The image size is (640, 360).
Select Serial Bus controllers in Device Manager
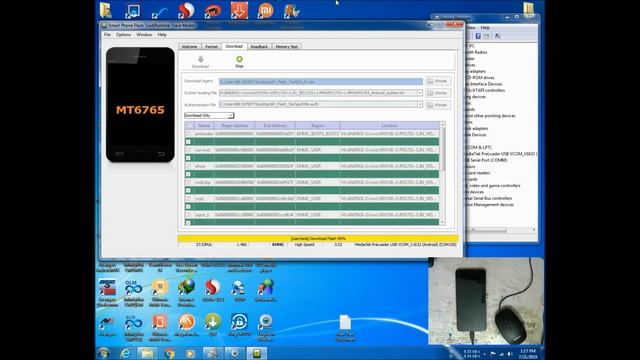point(489,198)
